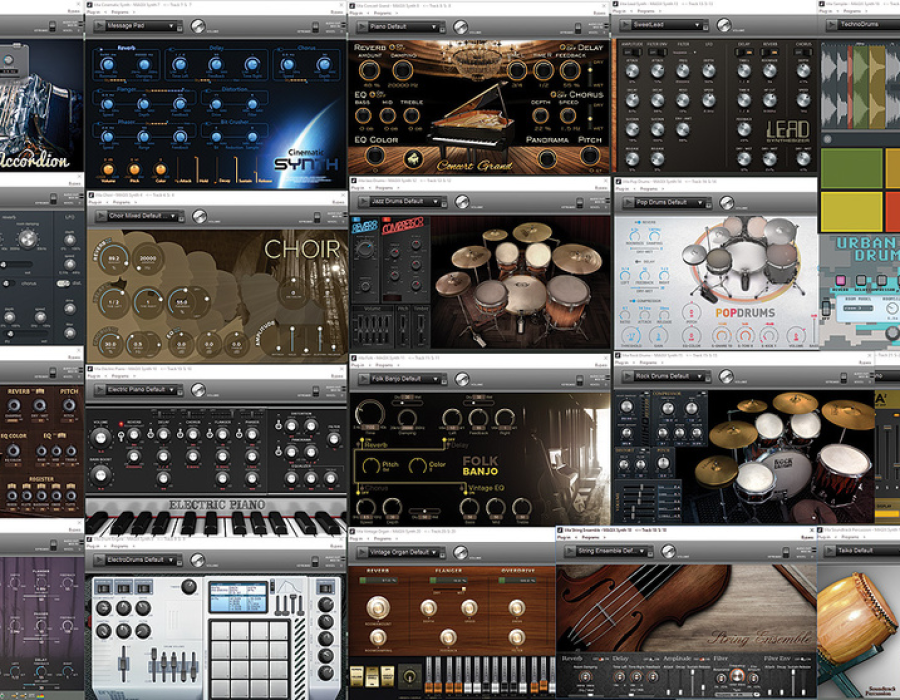Screen dimensions: 900x700
Task: Click the Chorus Speed knob in Concert Grand
Action: (568, 115)
